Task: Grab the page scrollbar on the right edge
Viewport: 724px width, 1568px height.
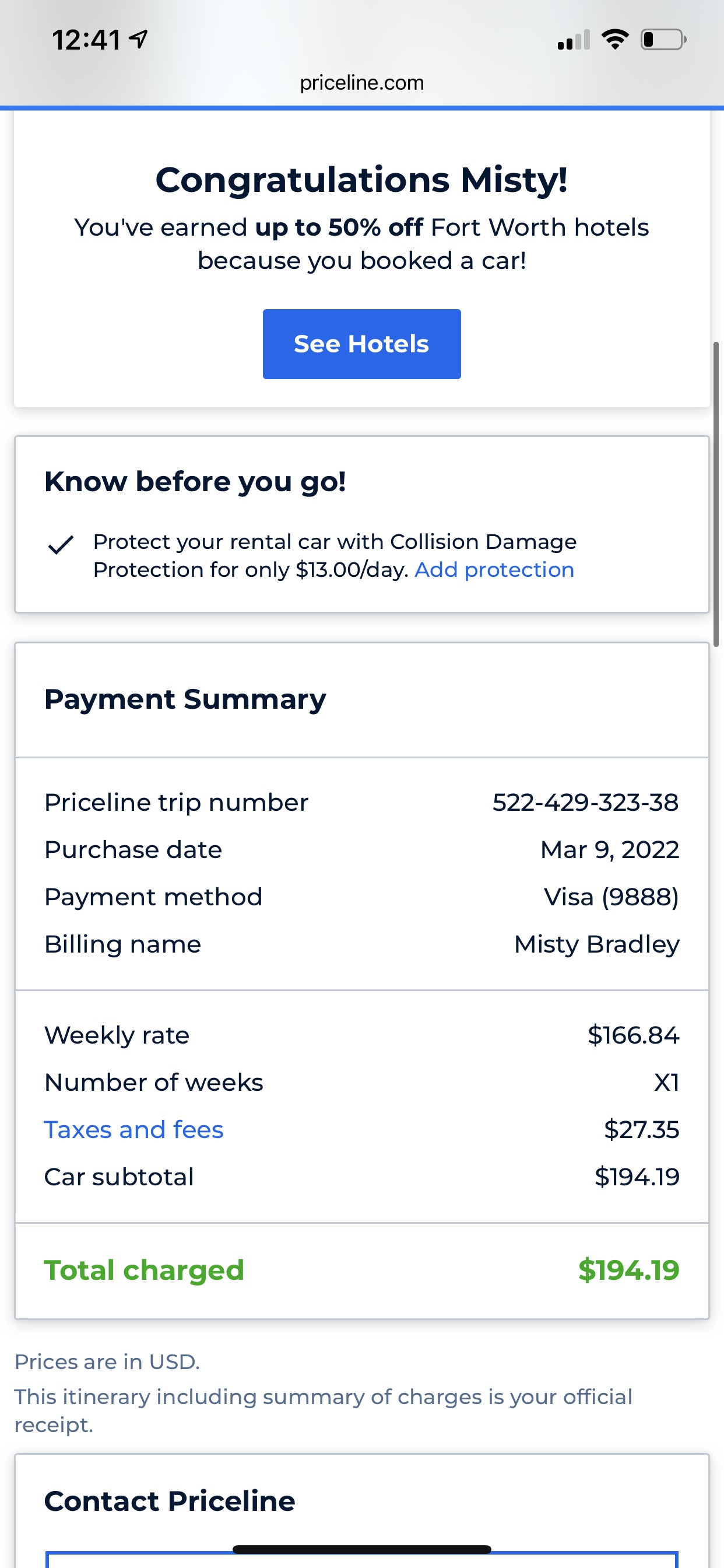Action: point(716,493)
